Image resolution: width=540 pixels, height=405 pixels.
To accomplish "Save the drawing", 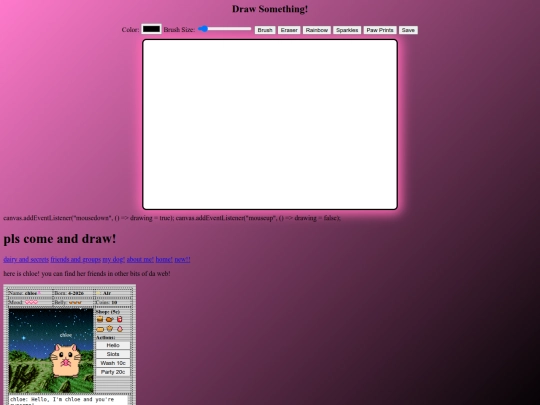I will click(408, 30).
